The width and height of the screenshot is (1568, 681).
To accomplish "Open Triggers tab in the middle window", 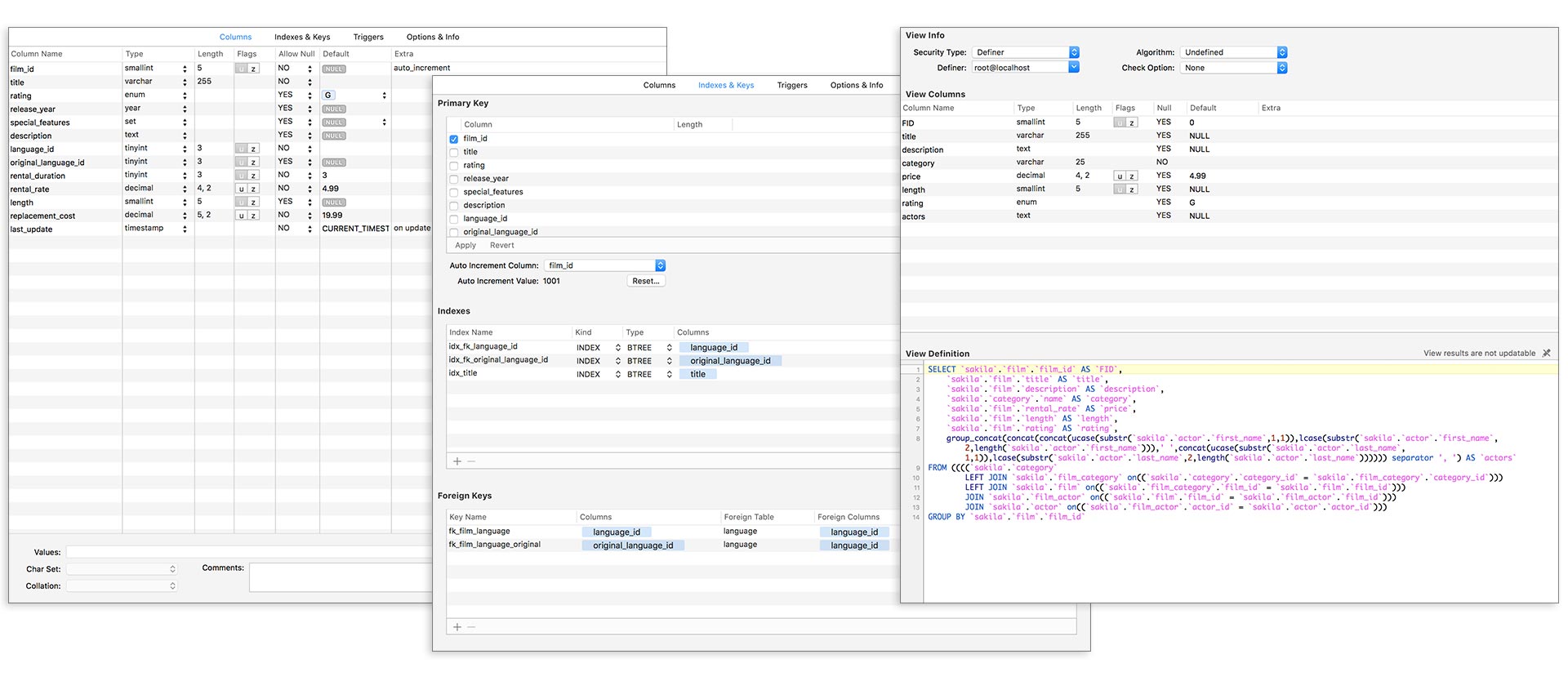I will (x=792, y=85).
